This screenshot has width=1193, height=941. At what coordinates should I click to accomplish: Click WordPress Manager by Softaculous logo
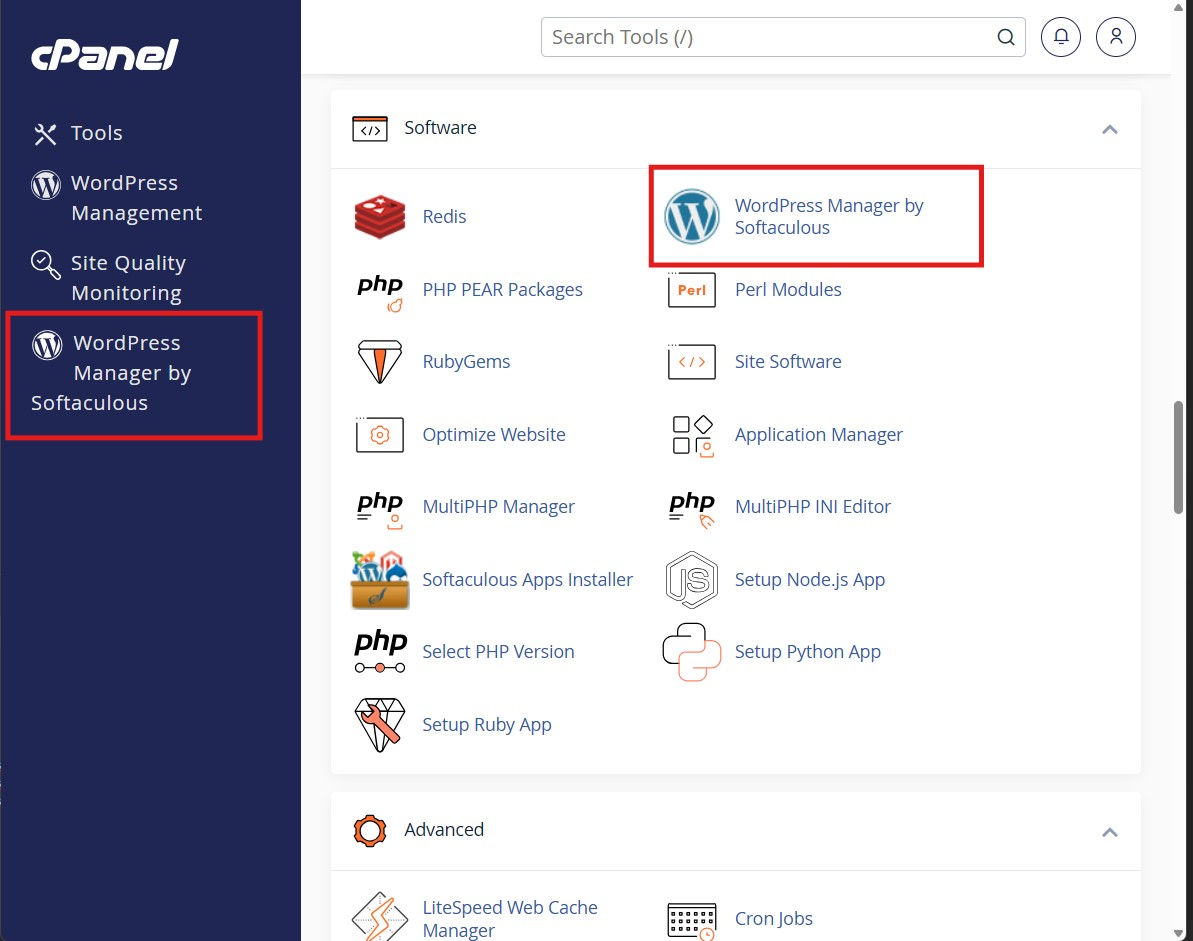[692, 217]
